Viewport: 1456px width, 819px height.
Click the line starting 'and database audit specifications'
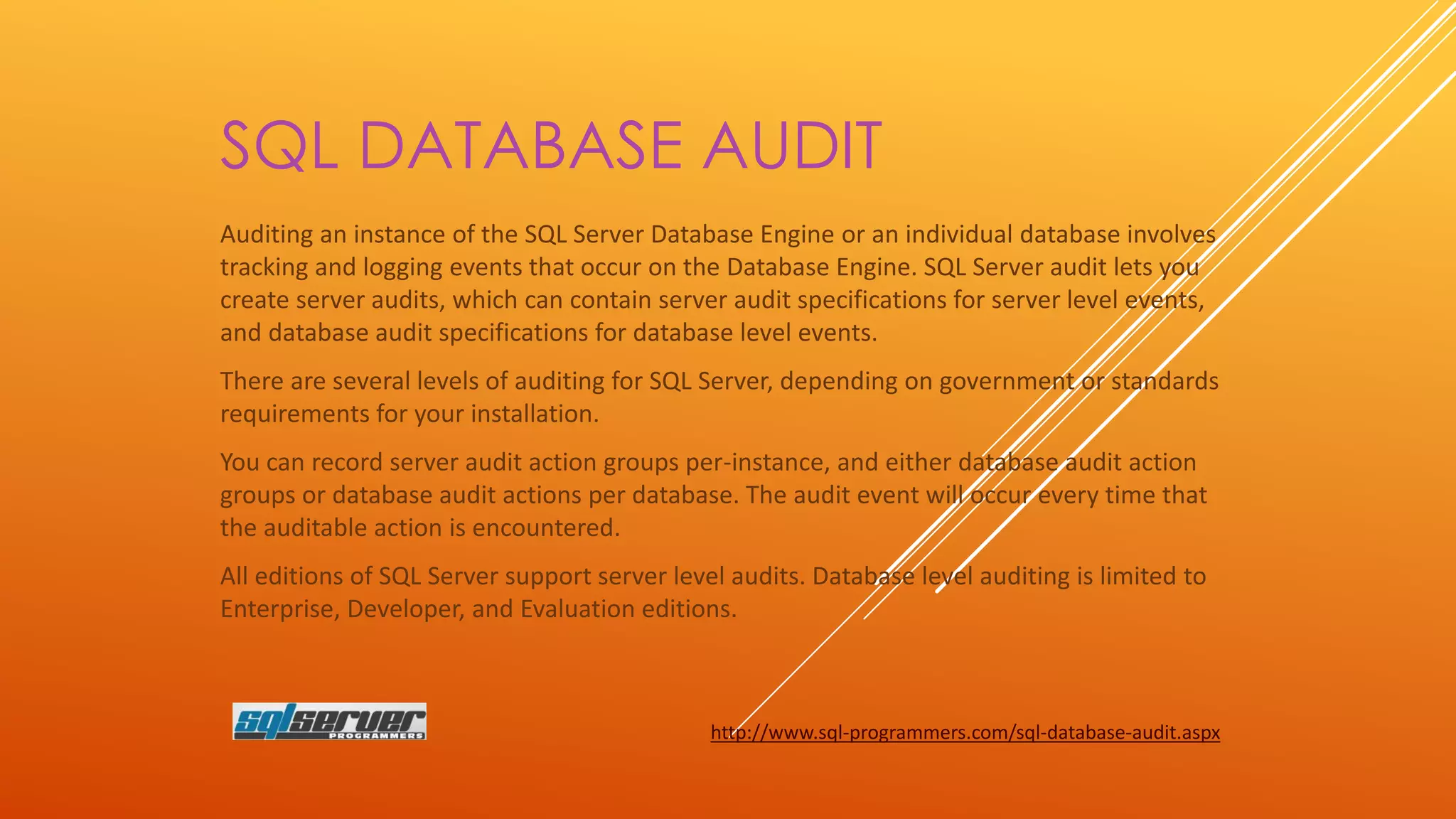(x=548, y=333)
